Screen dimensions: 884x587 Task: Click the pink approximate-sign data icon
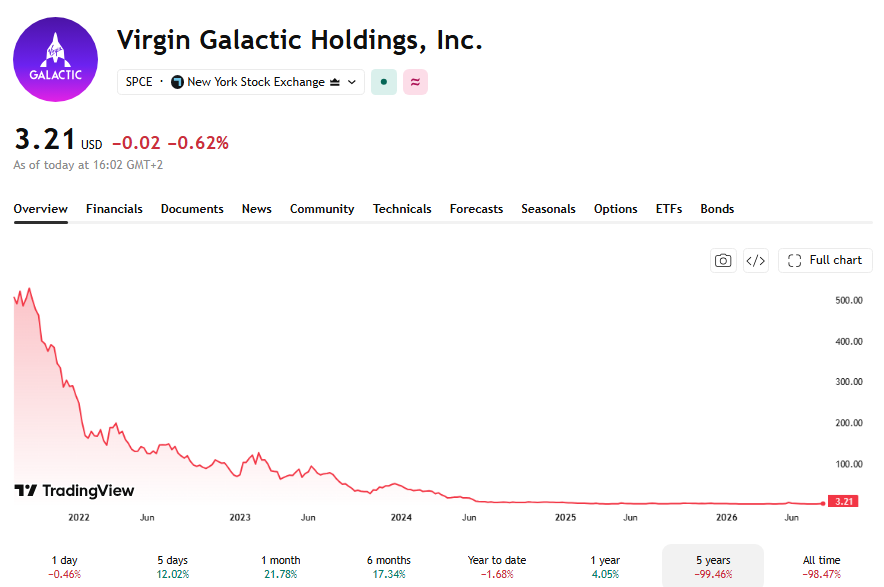(x=416, y=82)
